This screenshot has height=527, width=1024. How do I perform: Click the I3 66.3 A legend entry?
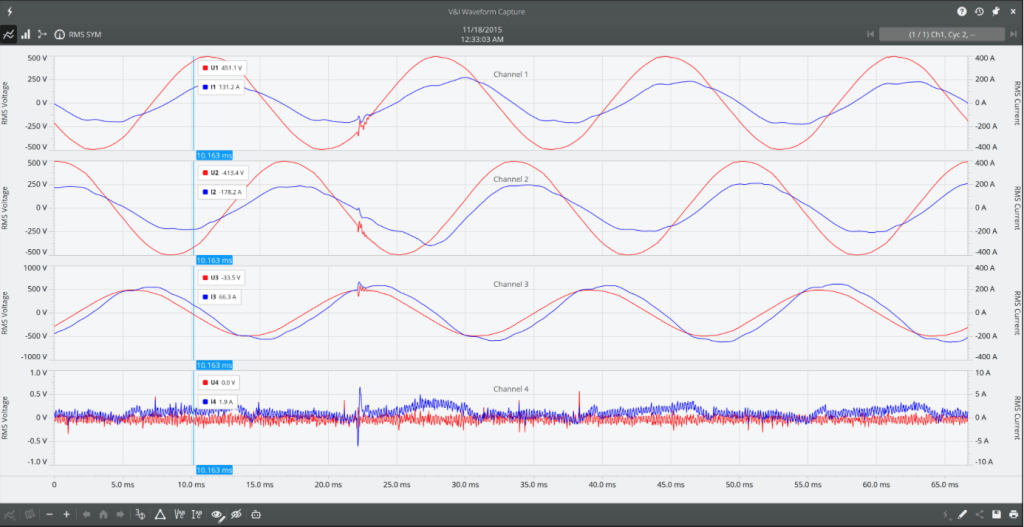[x=219, y=297]
